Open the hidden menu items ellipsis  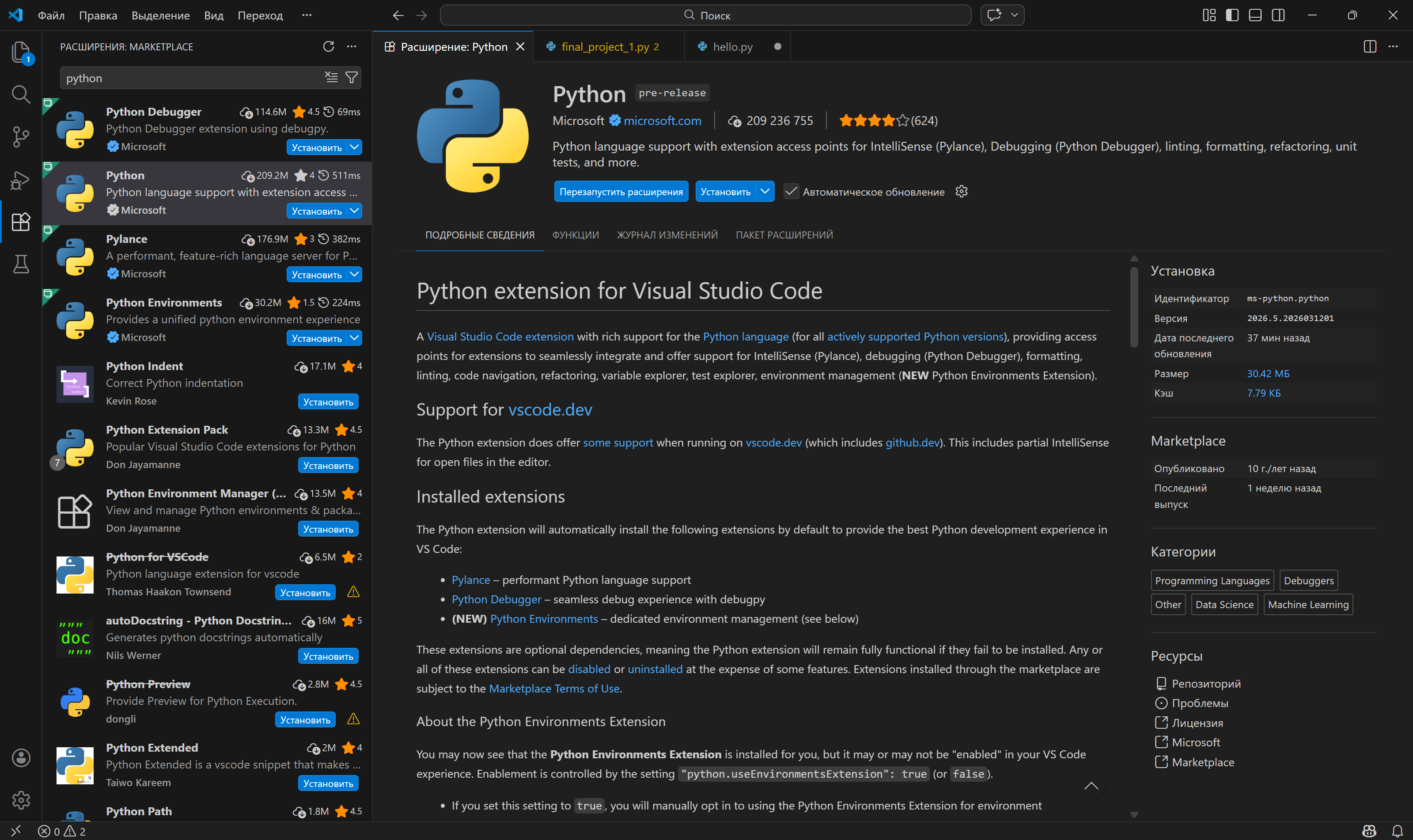coord(307,15)
